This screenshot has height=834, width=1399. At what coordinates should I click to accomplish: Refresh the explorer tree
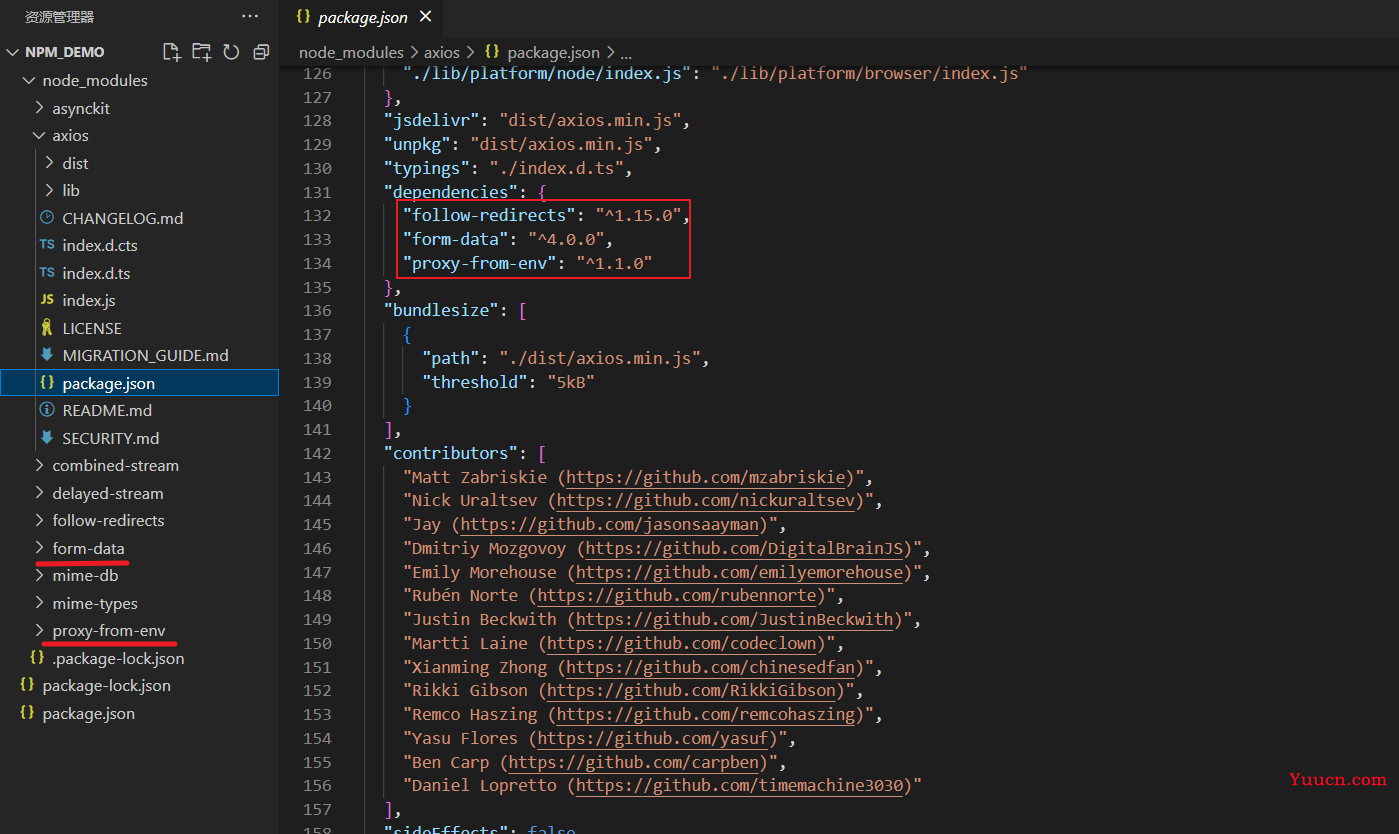pyautogui.click(x=231, y=52)
